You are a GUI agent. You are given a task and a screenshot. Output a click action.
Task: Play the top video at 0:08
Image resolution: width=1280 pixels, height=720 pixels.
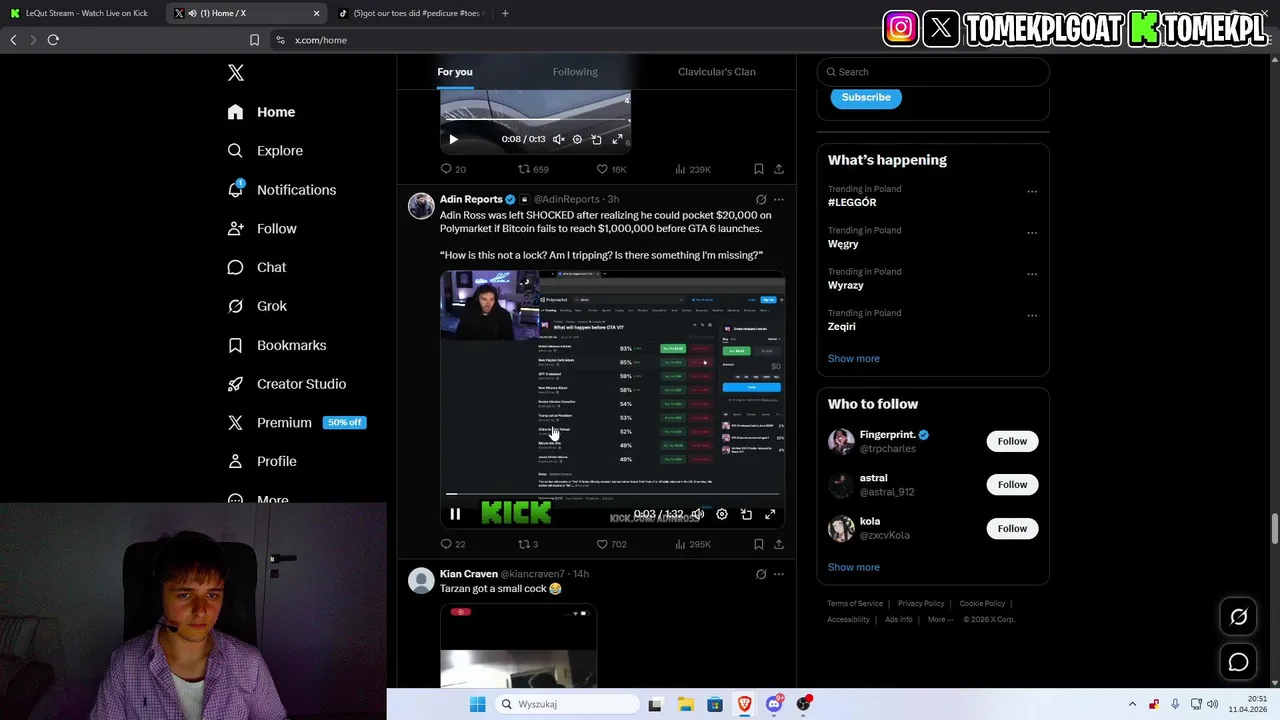tap(453, 140)
